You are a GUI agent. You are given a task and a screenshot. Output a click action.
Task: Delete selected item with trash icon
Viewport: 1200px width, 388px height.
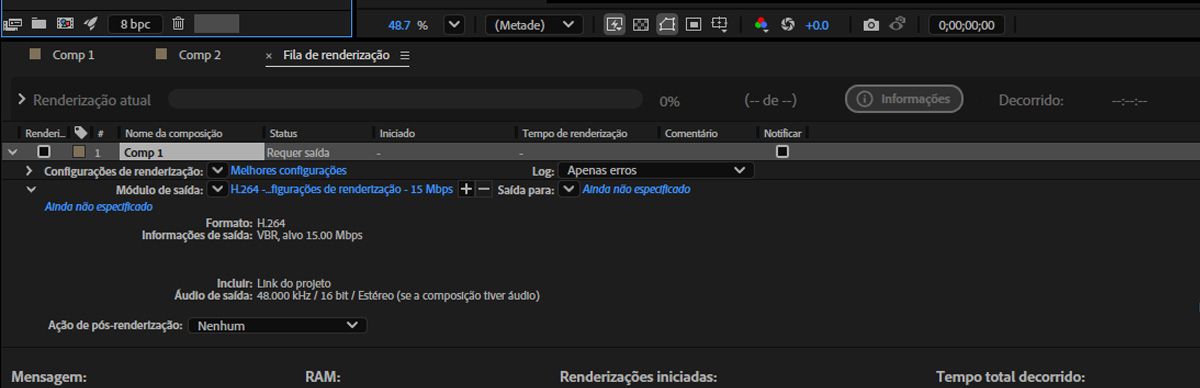pyautogui.click(x=178, y=23)
